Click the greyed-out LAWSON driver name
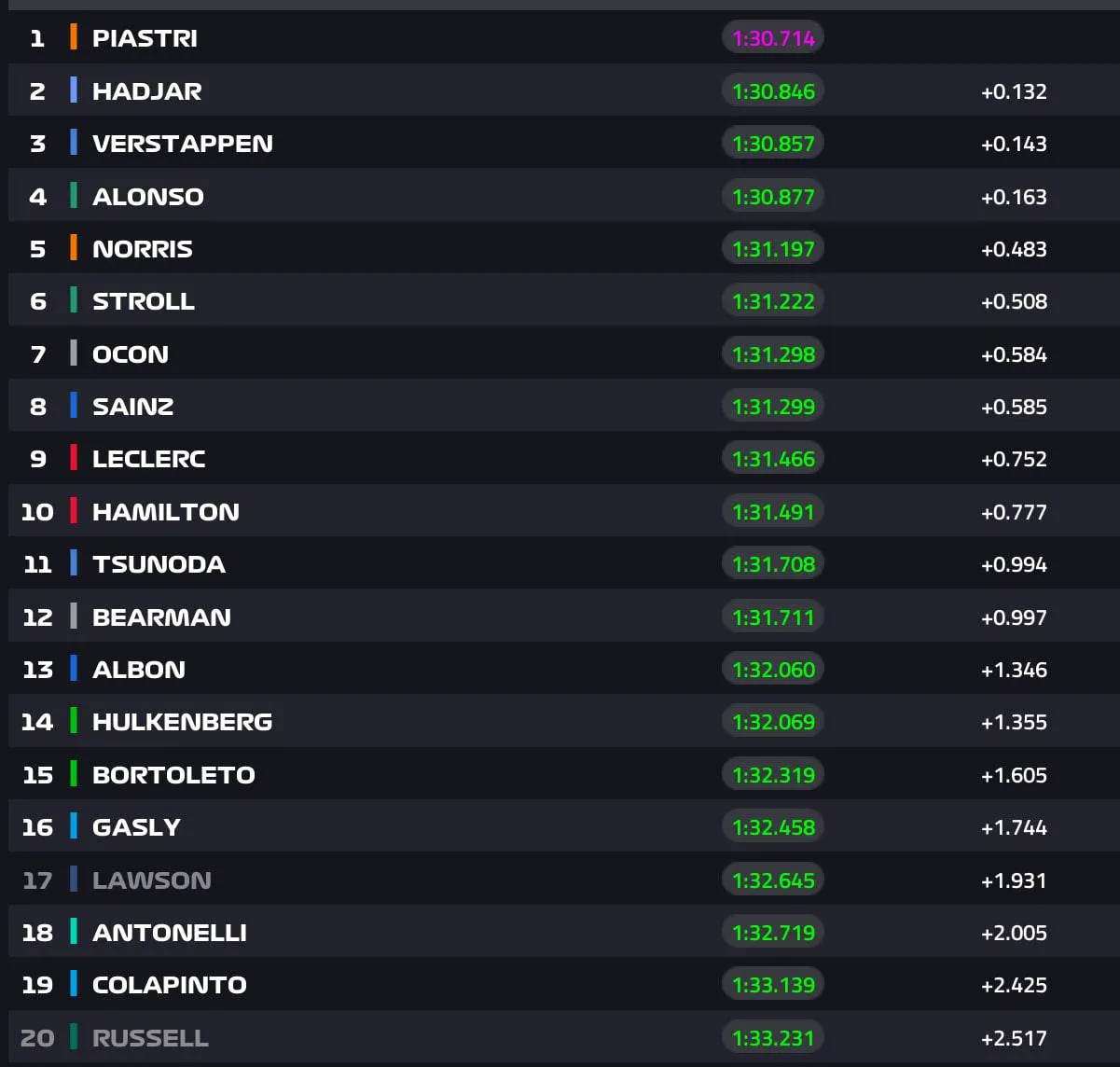This screenshot has height=1067, width=1120. pos(151,880)
